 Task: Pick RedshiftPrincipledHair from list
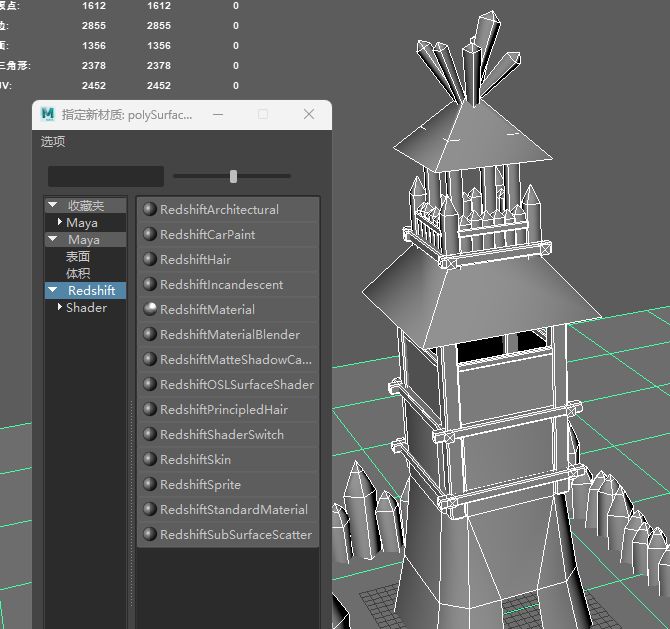click(x=228, y=409)
